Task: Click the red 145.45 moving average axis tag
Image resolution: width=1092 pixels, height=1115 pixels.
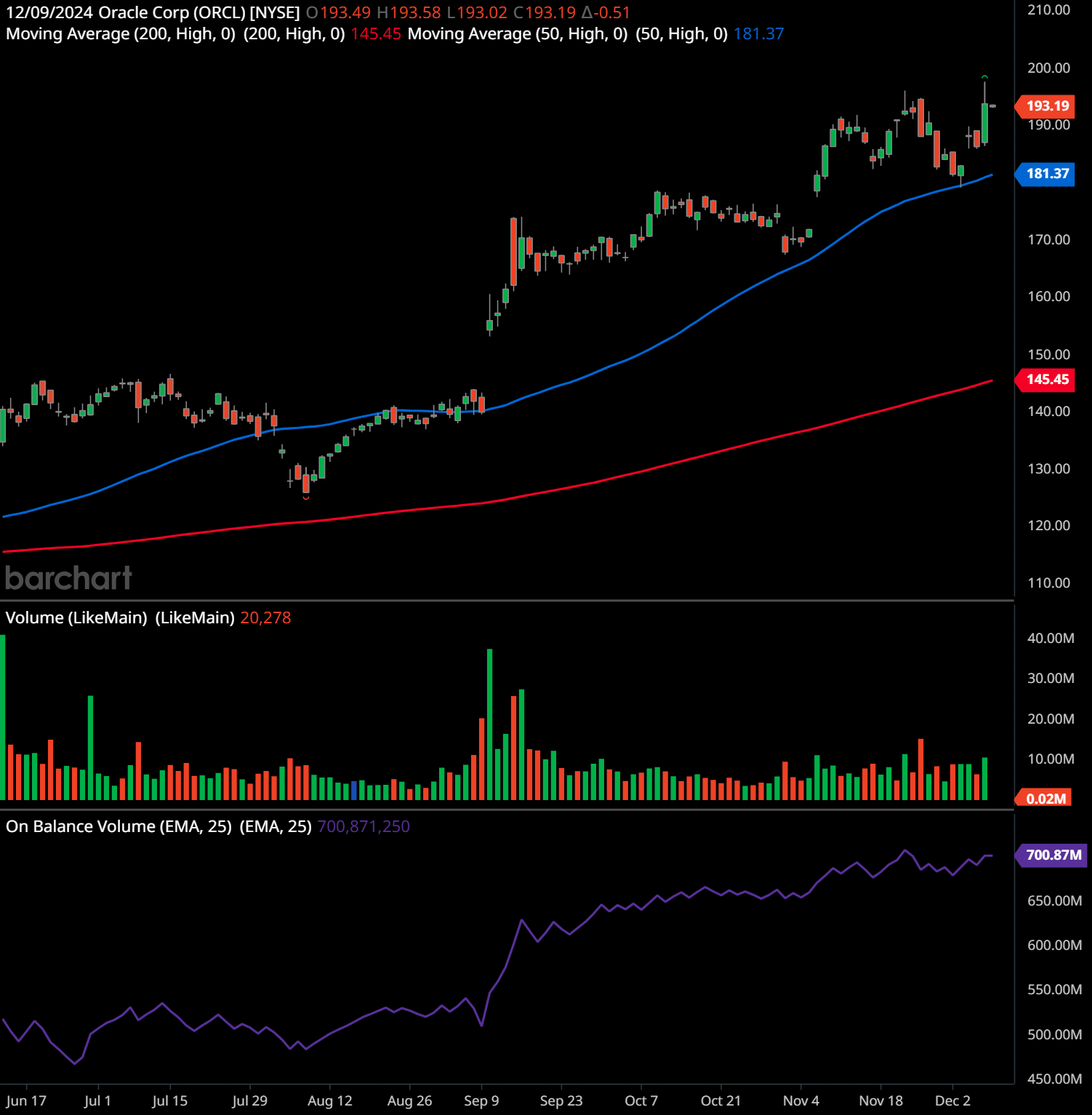Action: point(1045,380)
